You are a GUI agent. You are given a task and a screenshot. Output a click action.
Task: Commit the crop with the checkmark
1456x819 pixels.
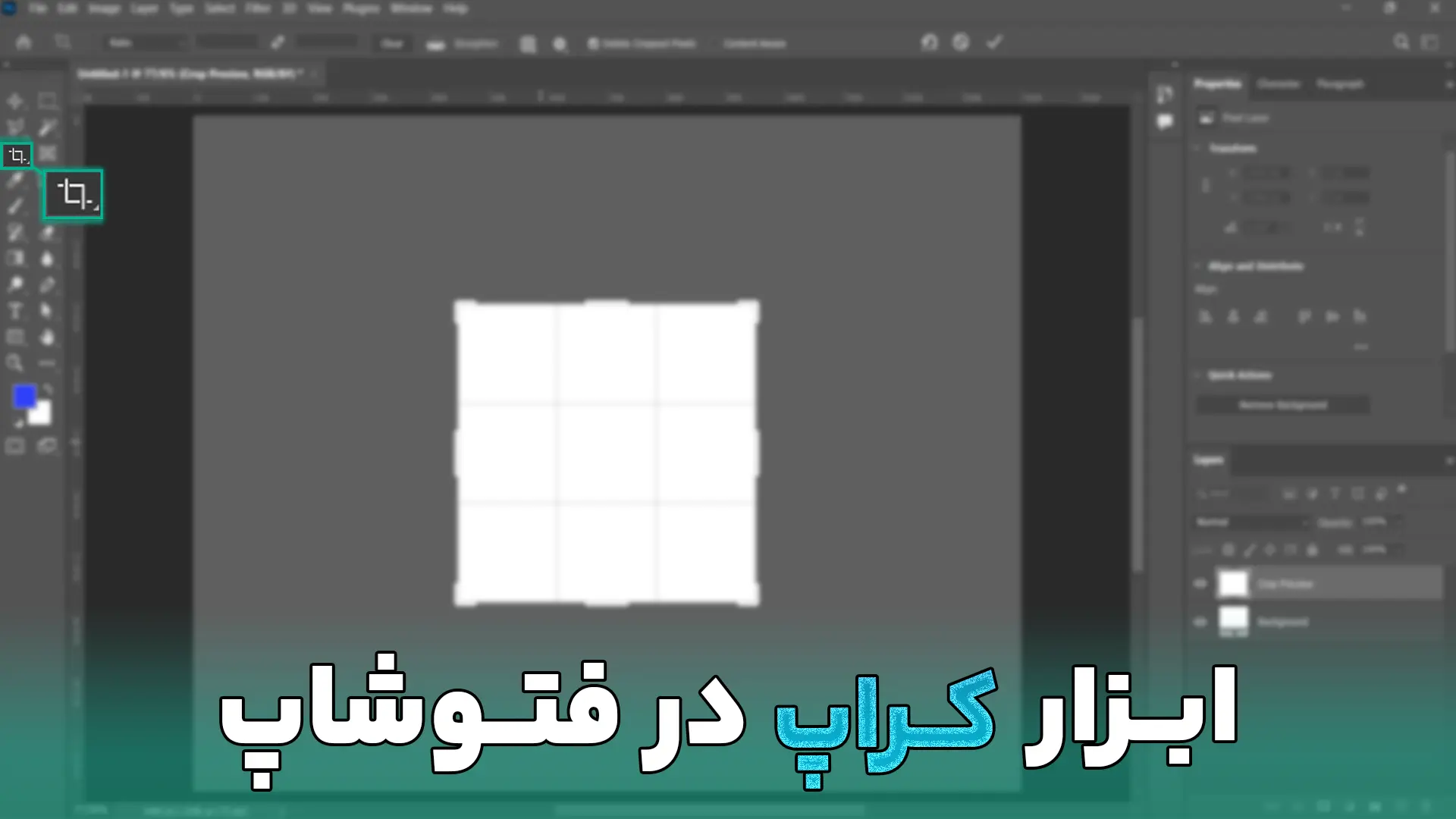click(994, 42)
